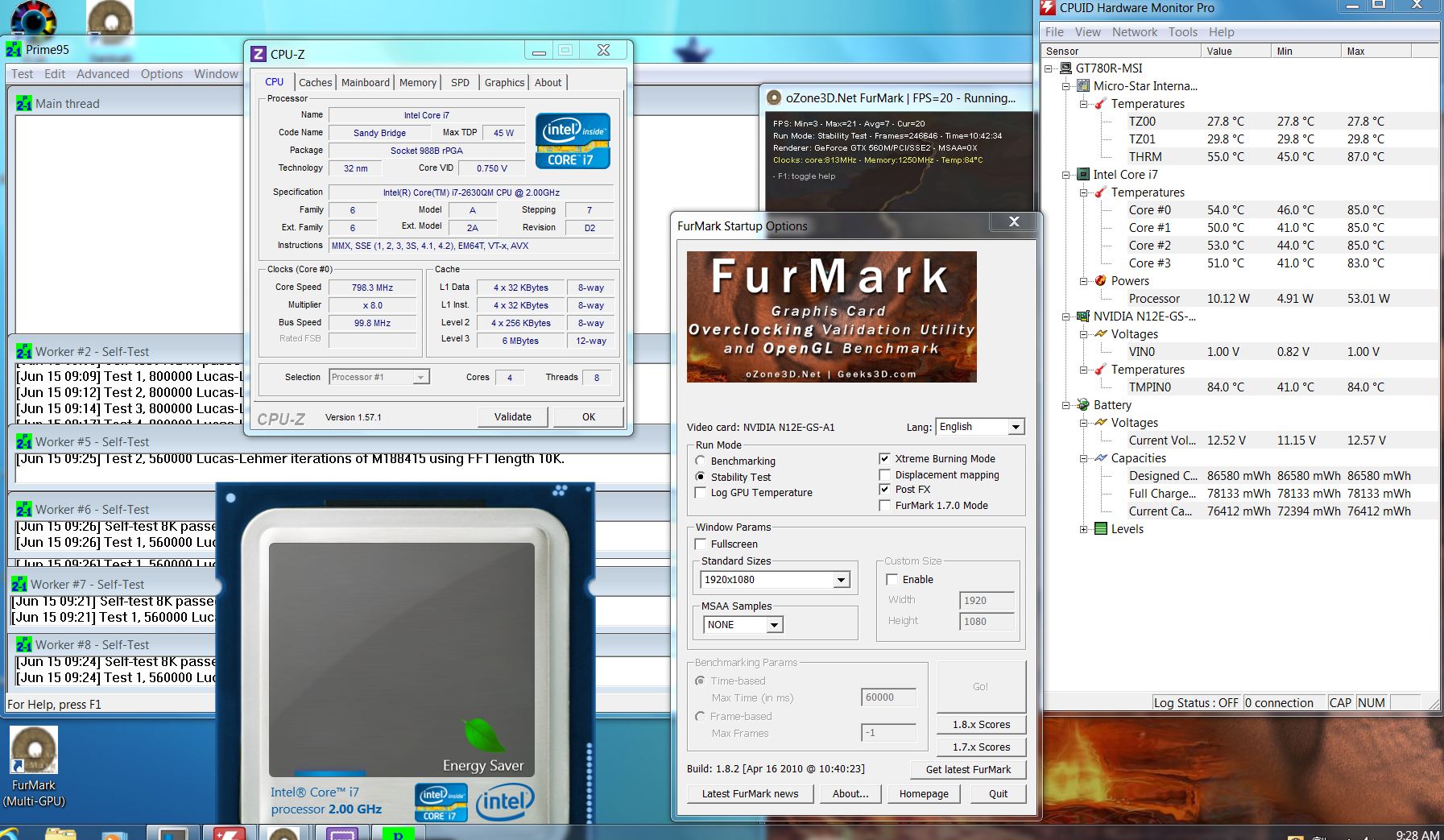Click the Prime95 title bar icon
This screenshot has width=1444, height=840.
(x=14, y=50)
